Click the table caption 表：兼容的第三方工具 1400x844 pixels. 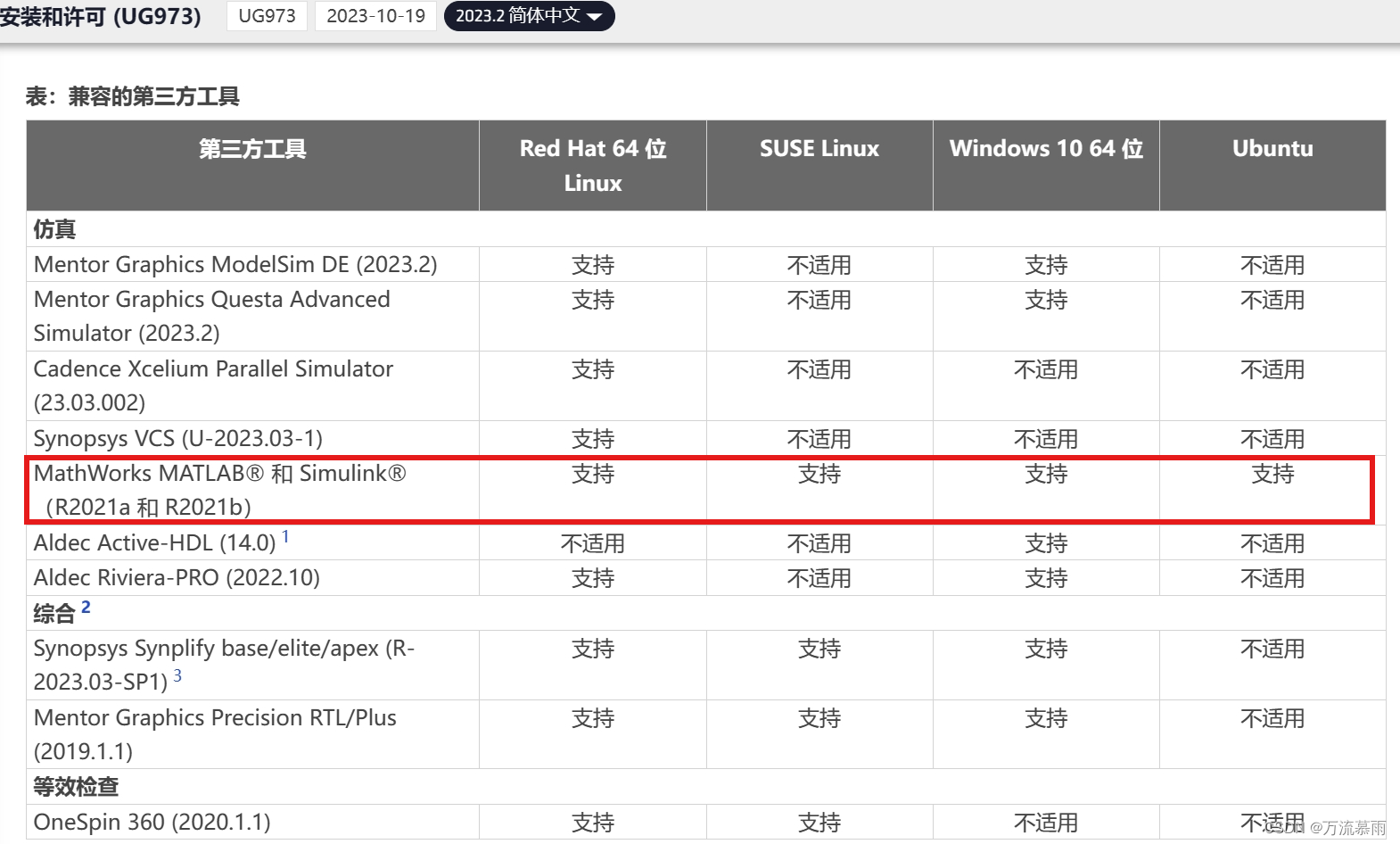point(133,96)
